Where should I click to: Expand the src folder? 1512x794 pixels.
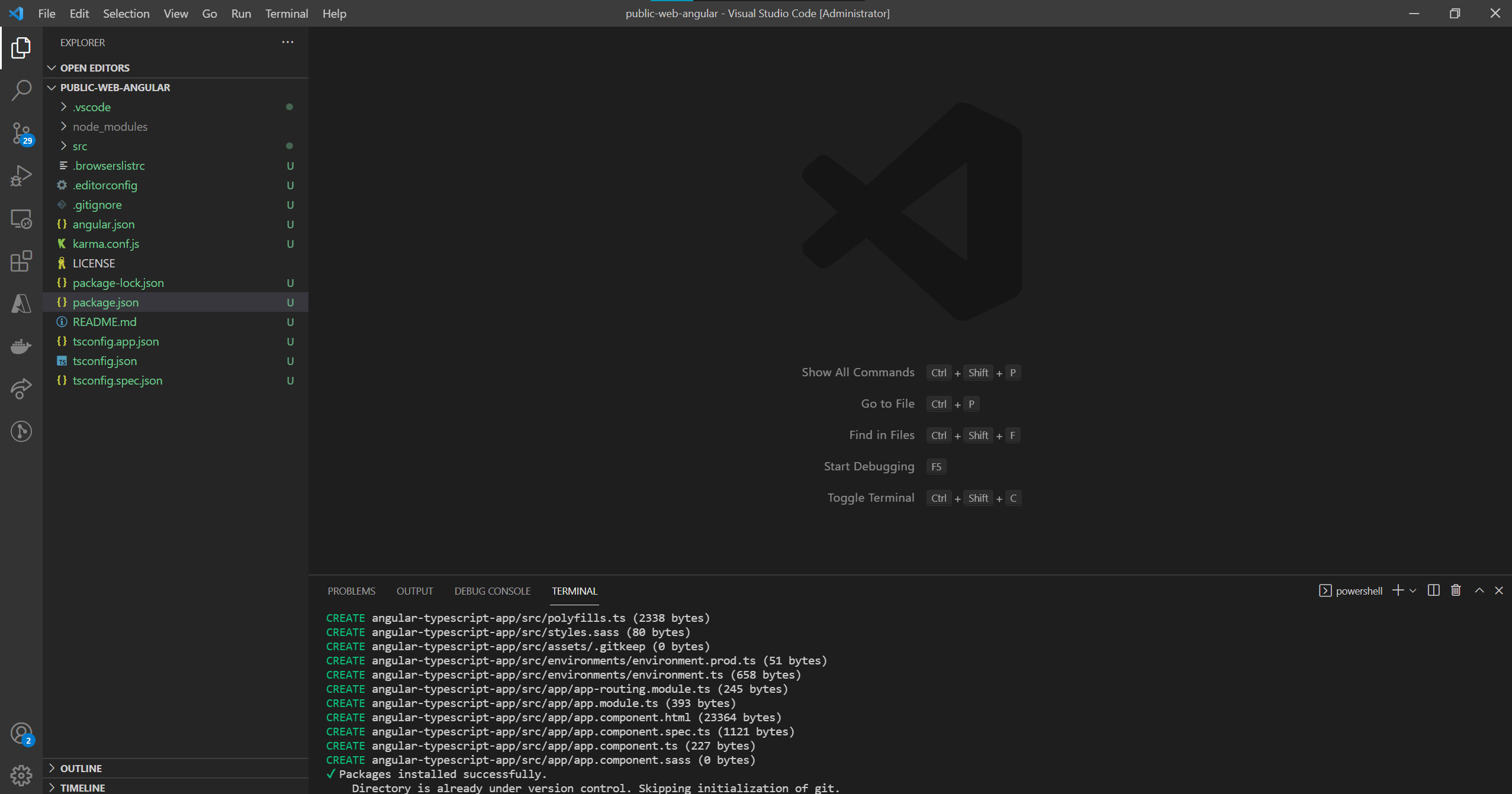(x=176, y=146)
